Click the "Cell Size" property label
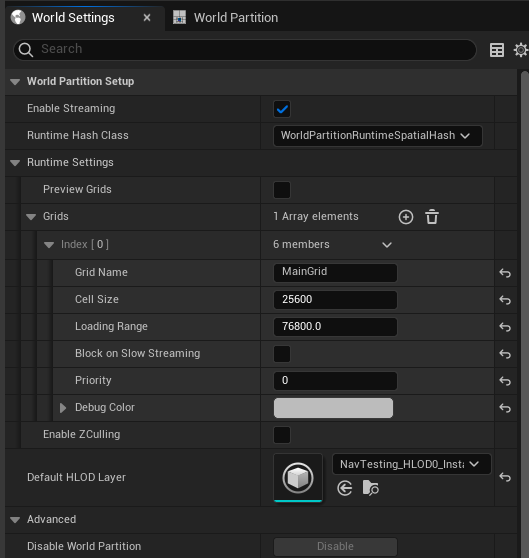Viewport: 529px width, 558px height. point(97,299)
